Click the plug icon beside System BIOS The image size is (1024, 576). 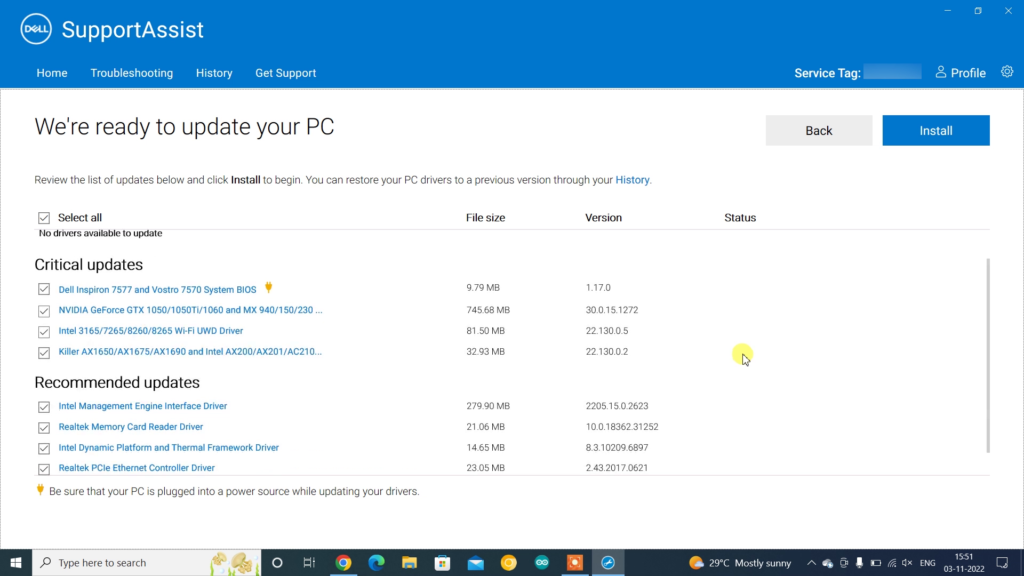point(268,287)
